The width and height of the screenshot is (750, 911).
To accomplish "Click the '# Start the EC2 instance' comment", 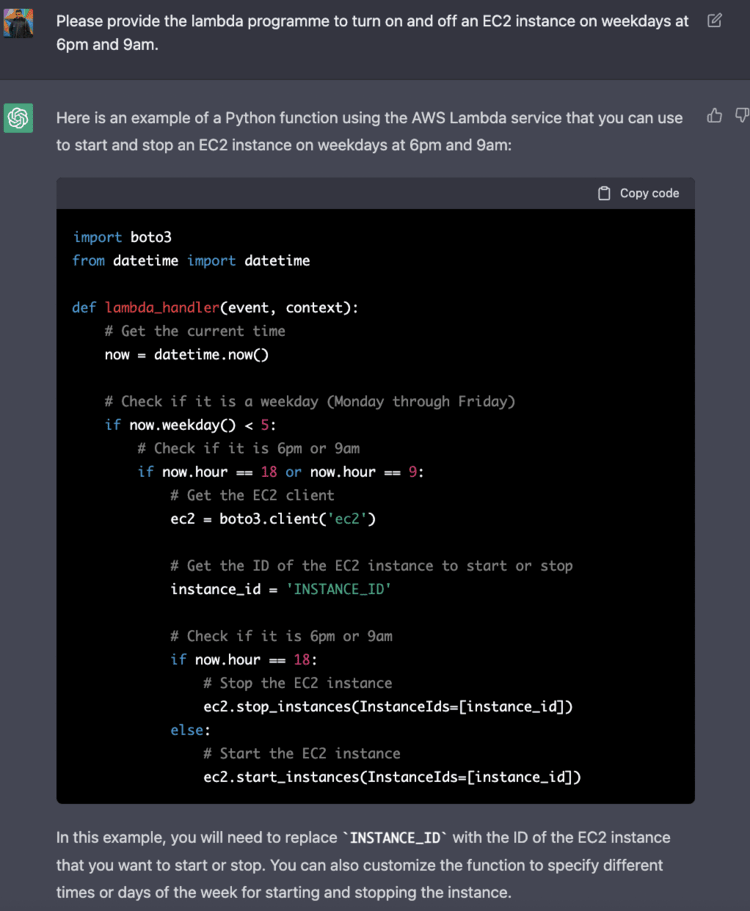I will 302,754.
